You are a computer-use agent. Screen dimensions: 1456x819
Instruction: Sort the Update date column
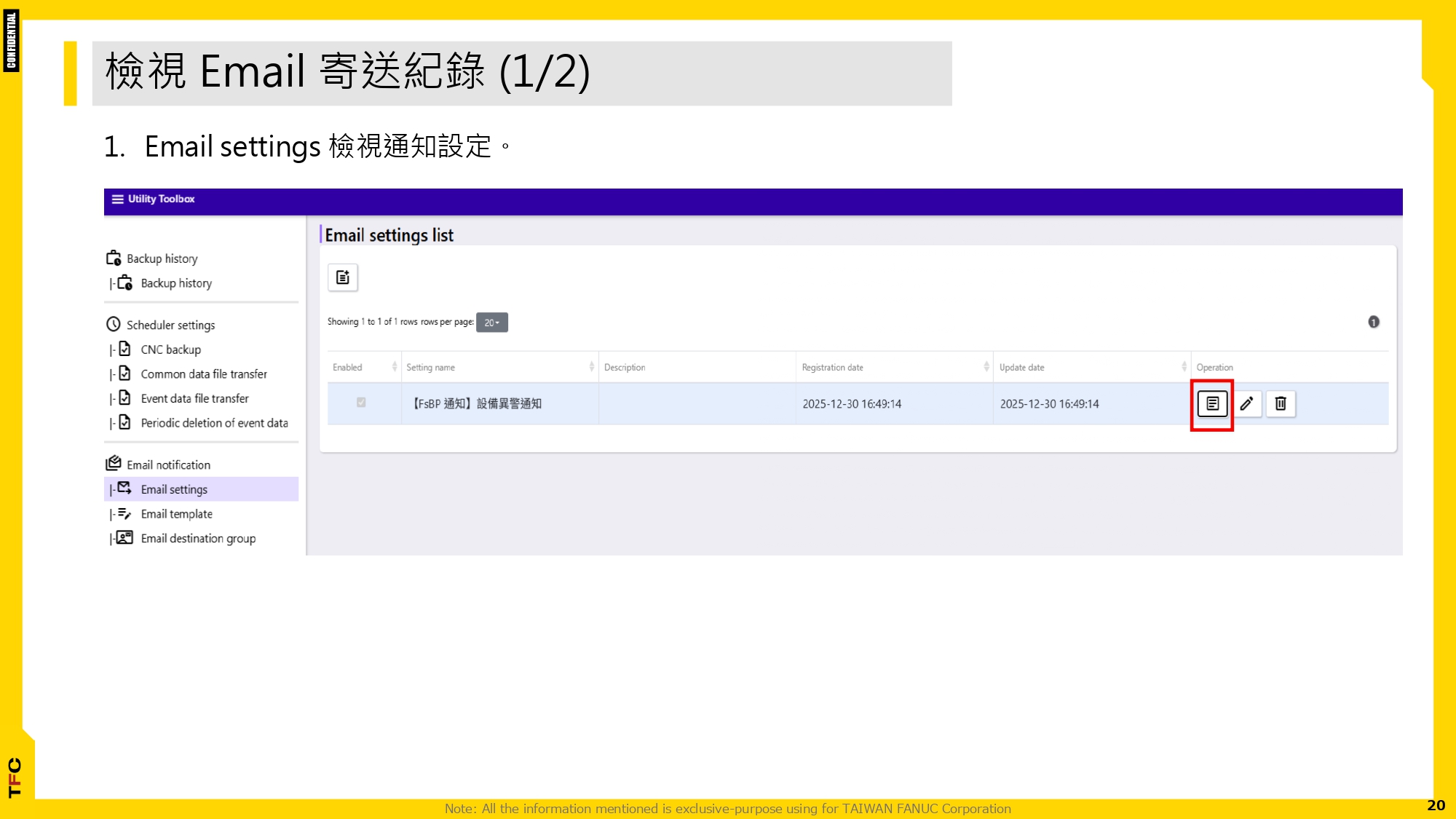1184,367
